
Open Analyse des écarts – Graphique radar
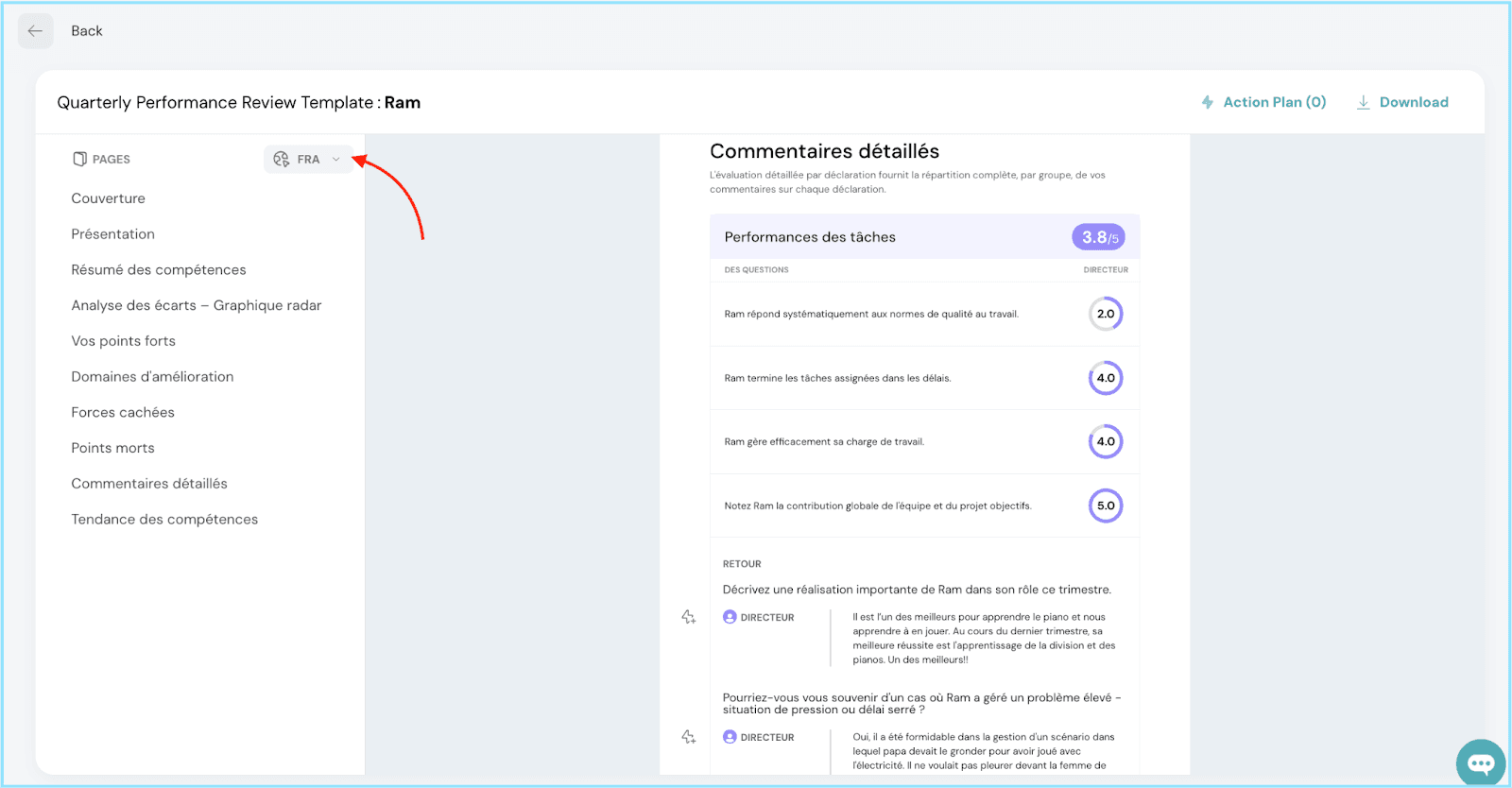(196, 305)
